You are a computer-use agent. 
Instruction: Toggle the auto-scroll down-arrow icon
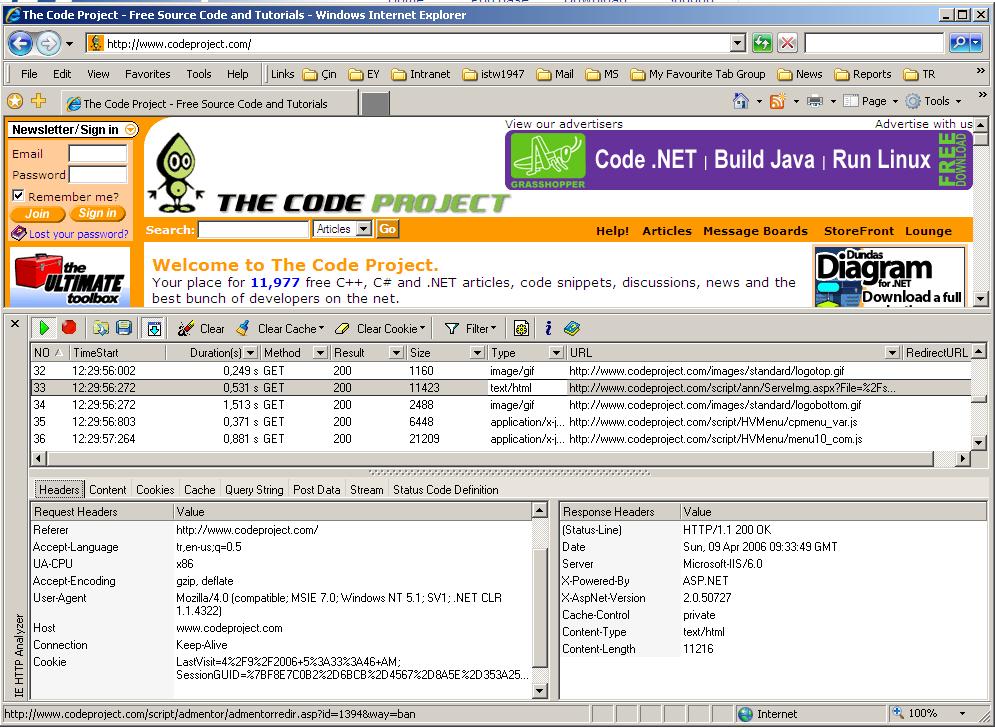click(x=154, y=328)
